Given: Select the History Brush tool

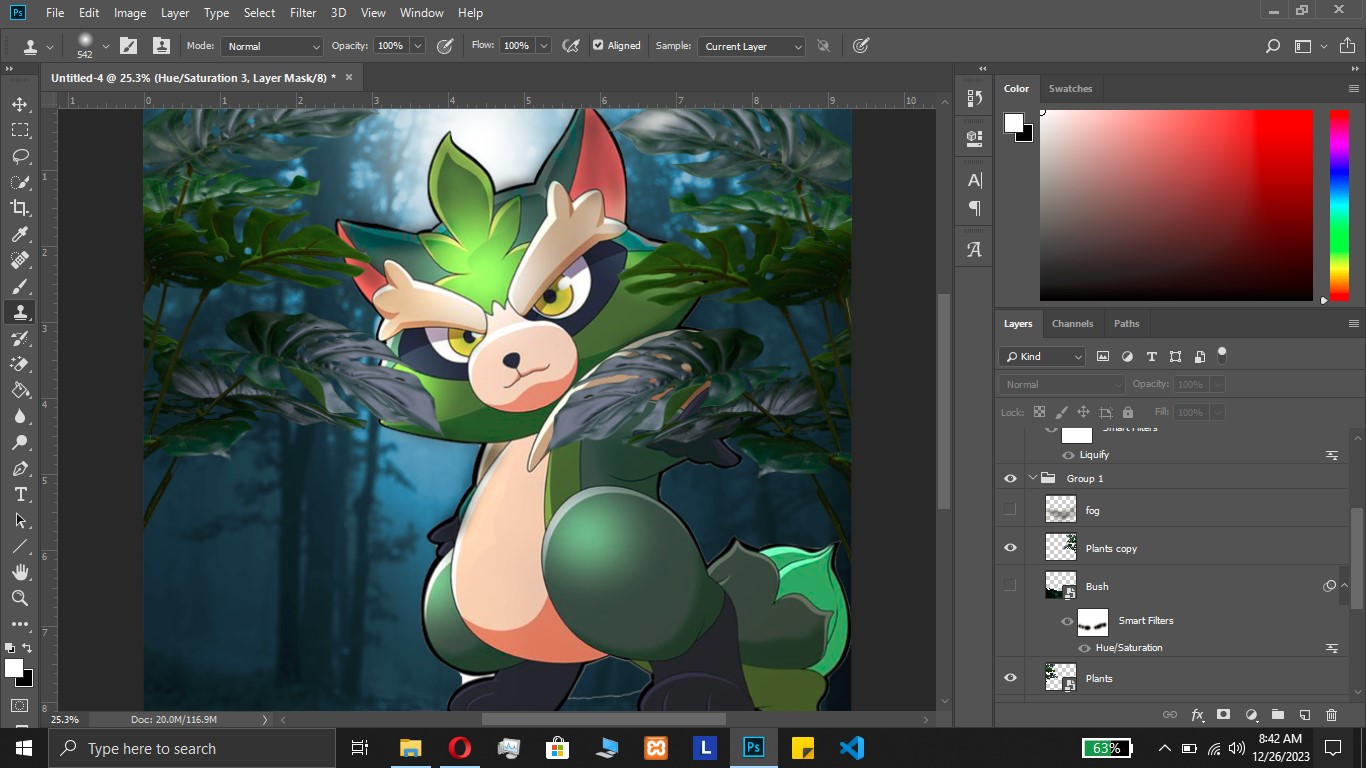Looking at the screenshot, I should pos(20,338).
